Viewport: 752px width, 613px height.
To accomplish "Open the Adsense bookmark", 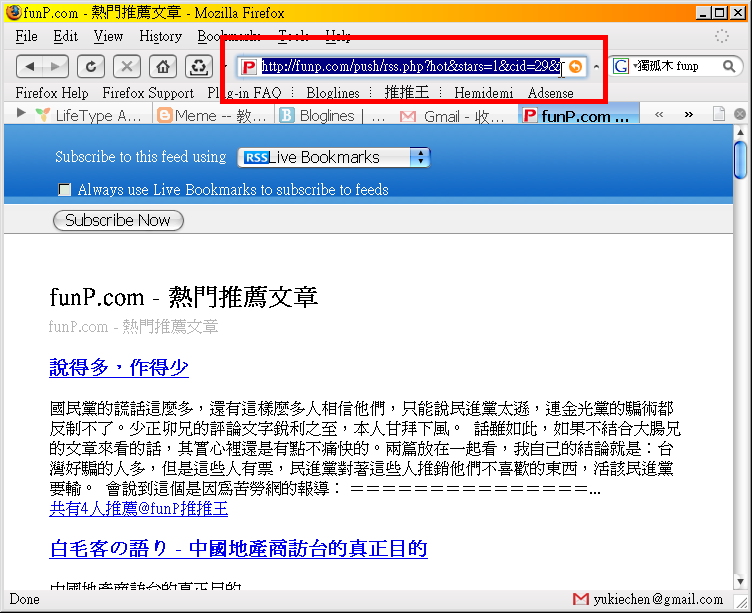I will coord(551,93).
